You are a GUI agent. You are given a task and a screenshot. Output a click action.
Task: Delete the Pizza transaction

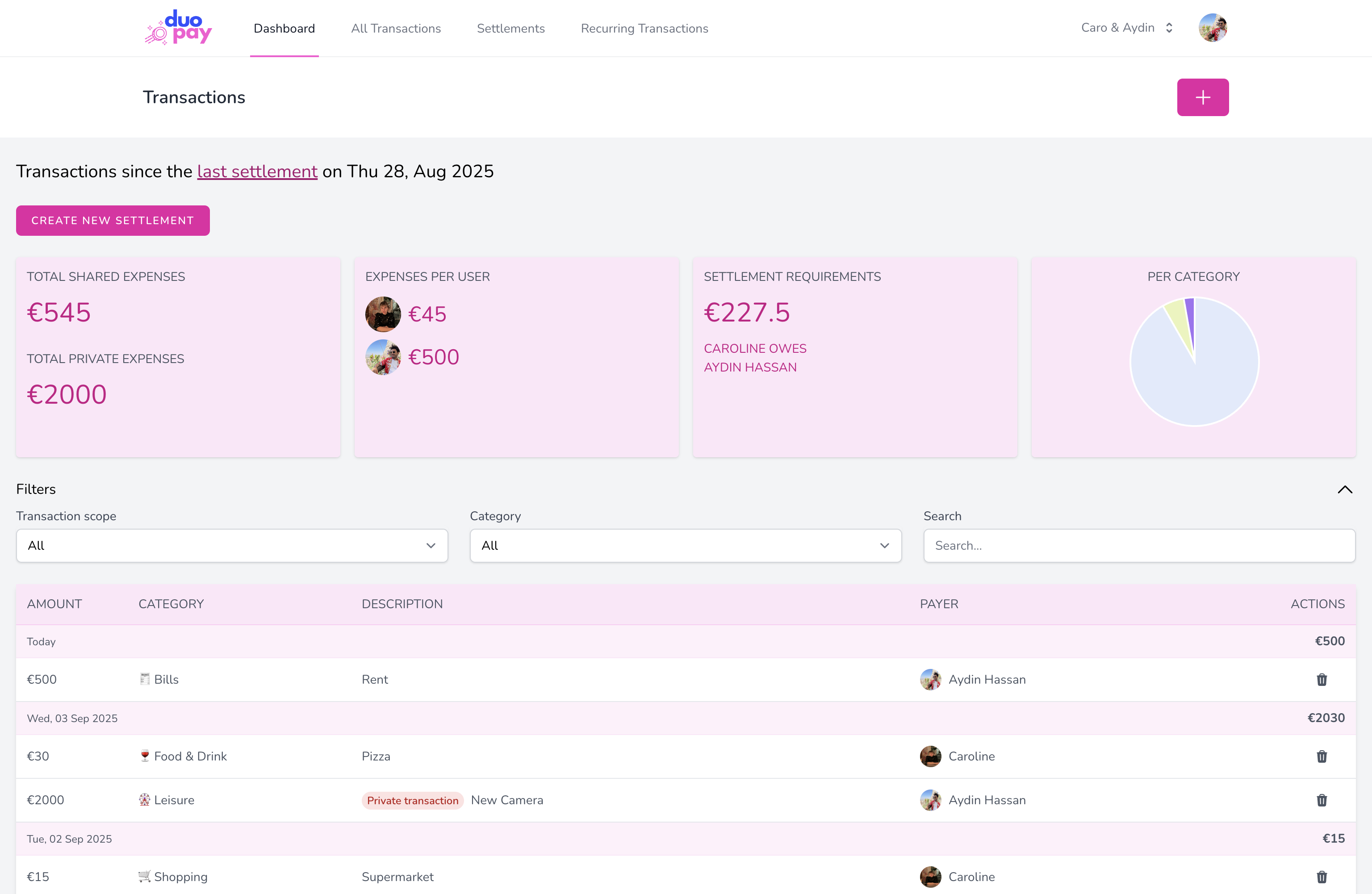coord(1321,756)
